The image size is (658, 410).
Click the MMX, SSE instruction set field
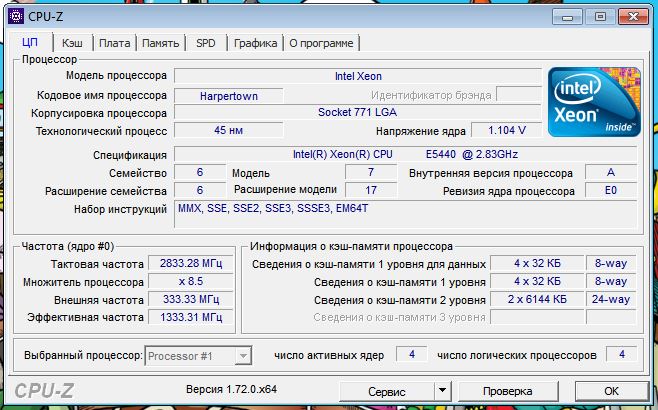point(405,214)
